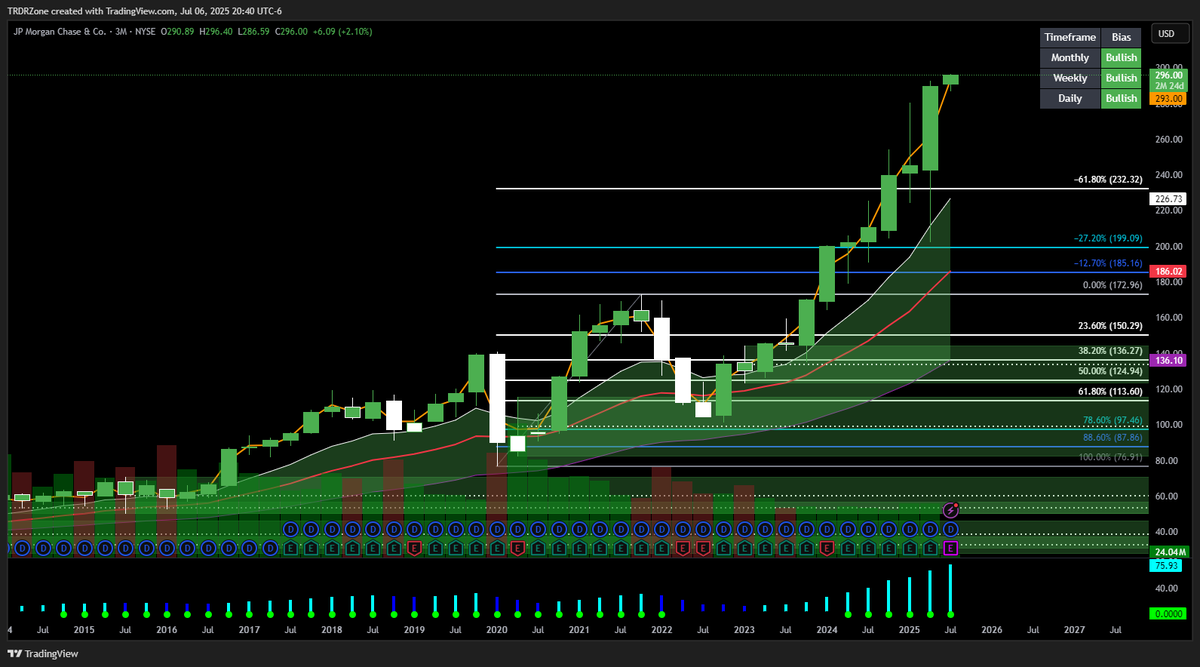Screen dimensions: 1200x667
Task: Click the Bullish cell in the Daily row
Action: [x=1121, y=99]
